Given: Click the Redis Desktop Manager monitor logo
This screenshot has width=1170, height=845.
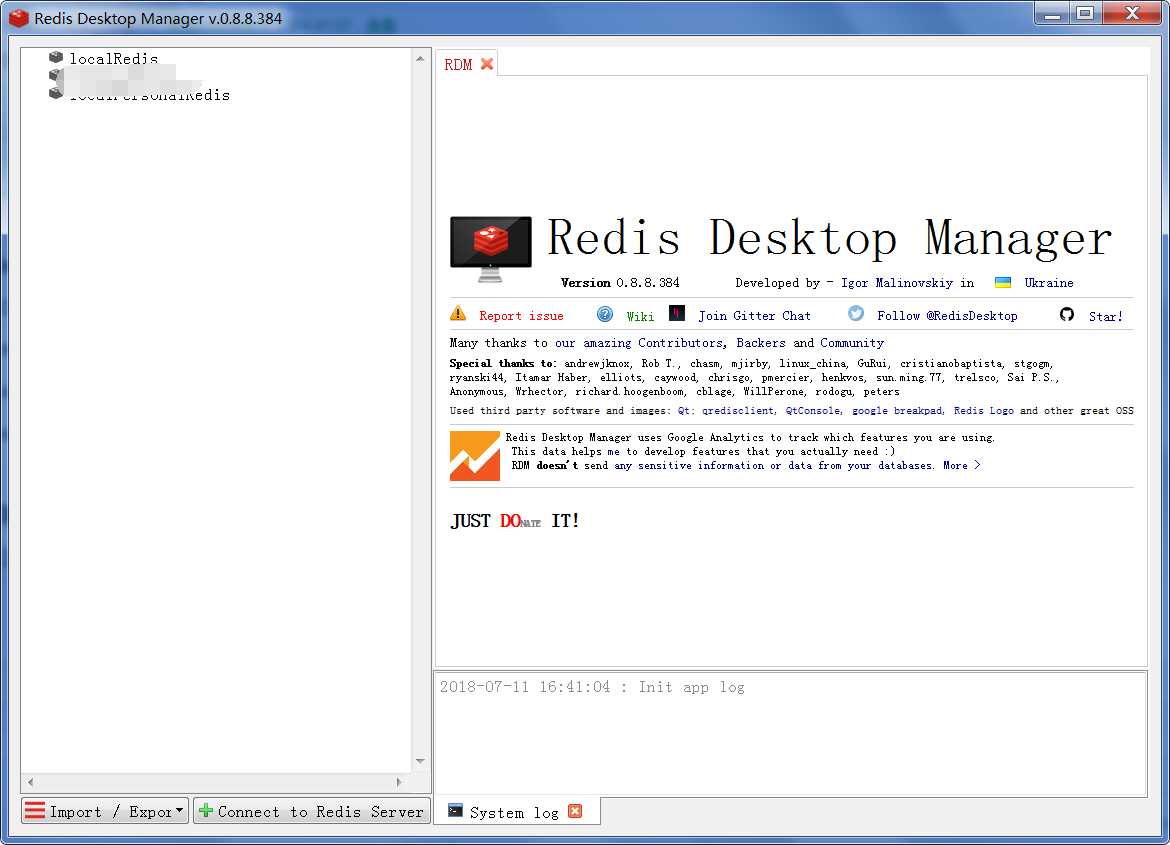Looking at the screenshot, I should (490, 249).
